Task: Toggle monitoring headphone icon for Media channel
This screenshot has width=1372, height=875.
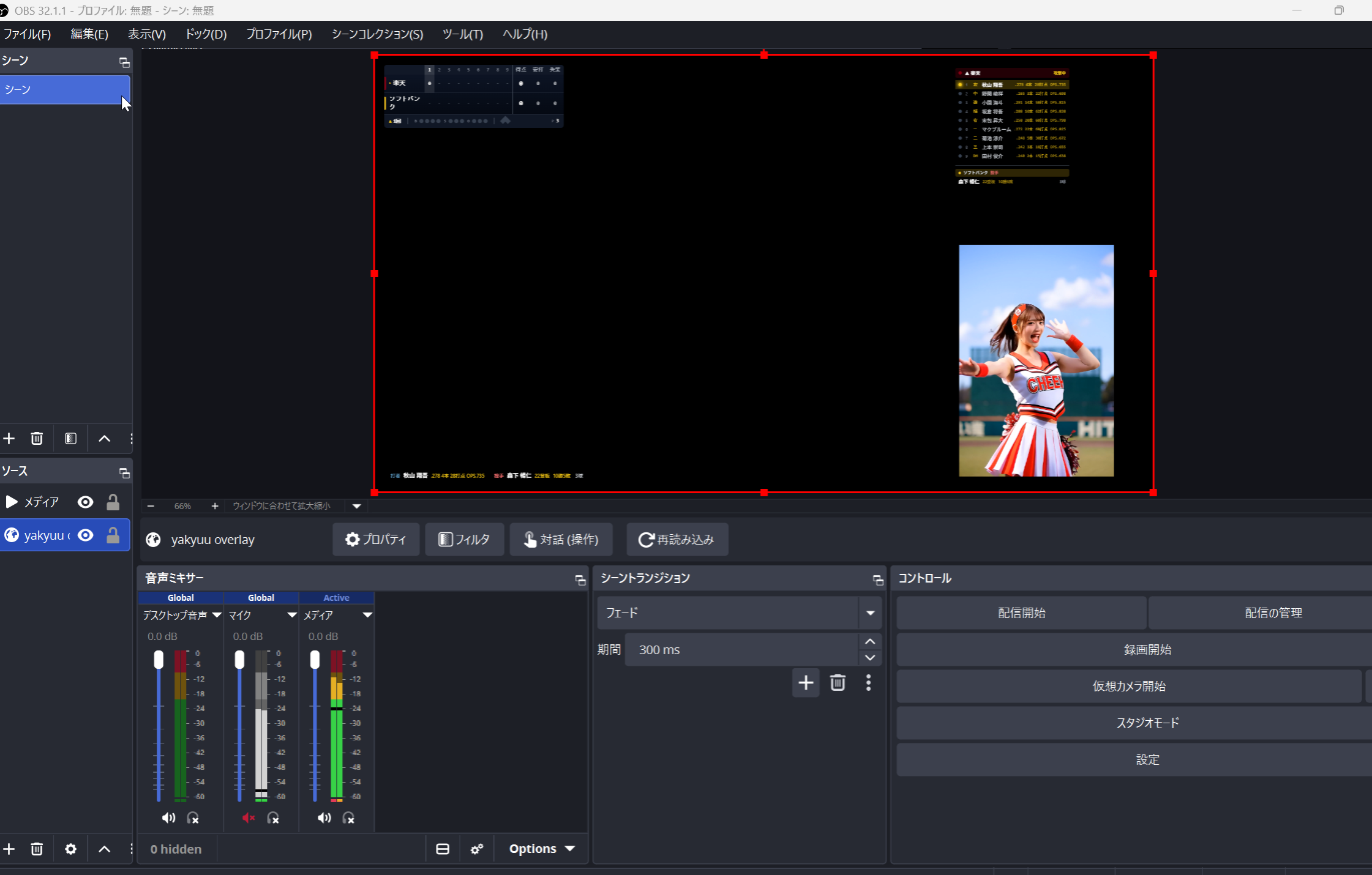Action: [x=348, y=818]
